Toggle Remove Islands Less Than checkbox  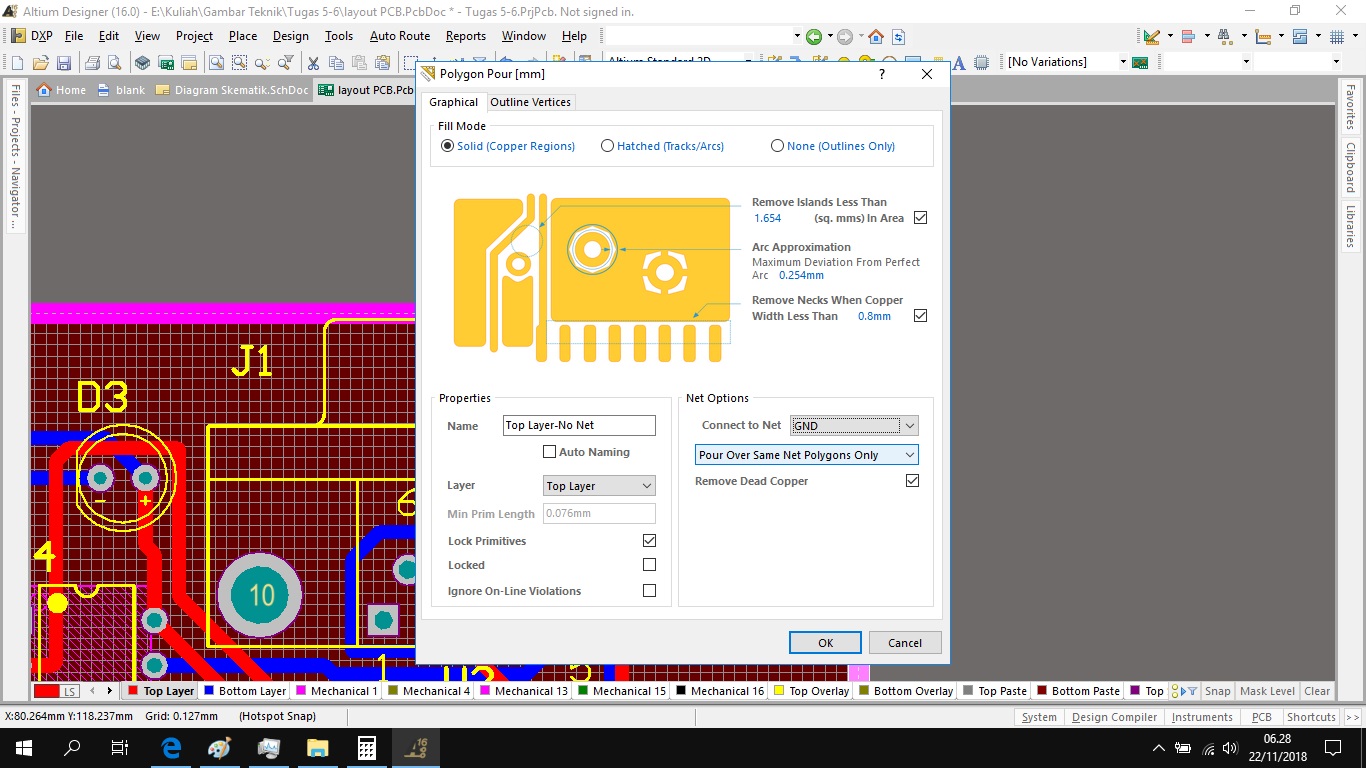coord(921,218)
